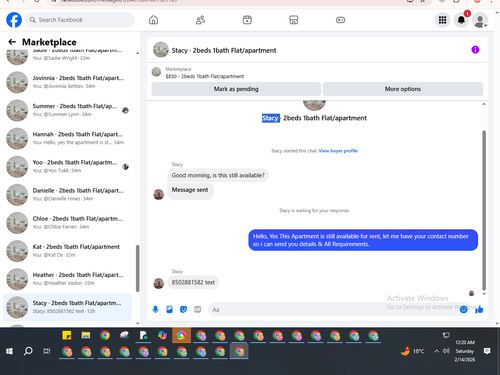This screenshot has width=500, height=375.
Task: Click the blue sent reply message bubble
Action: point(363,240)
